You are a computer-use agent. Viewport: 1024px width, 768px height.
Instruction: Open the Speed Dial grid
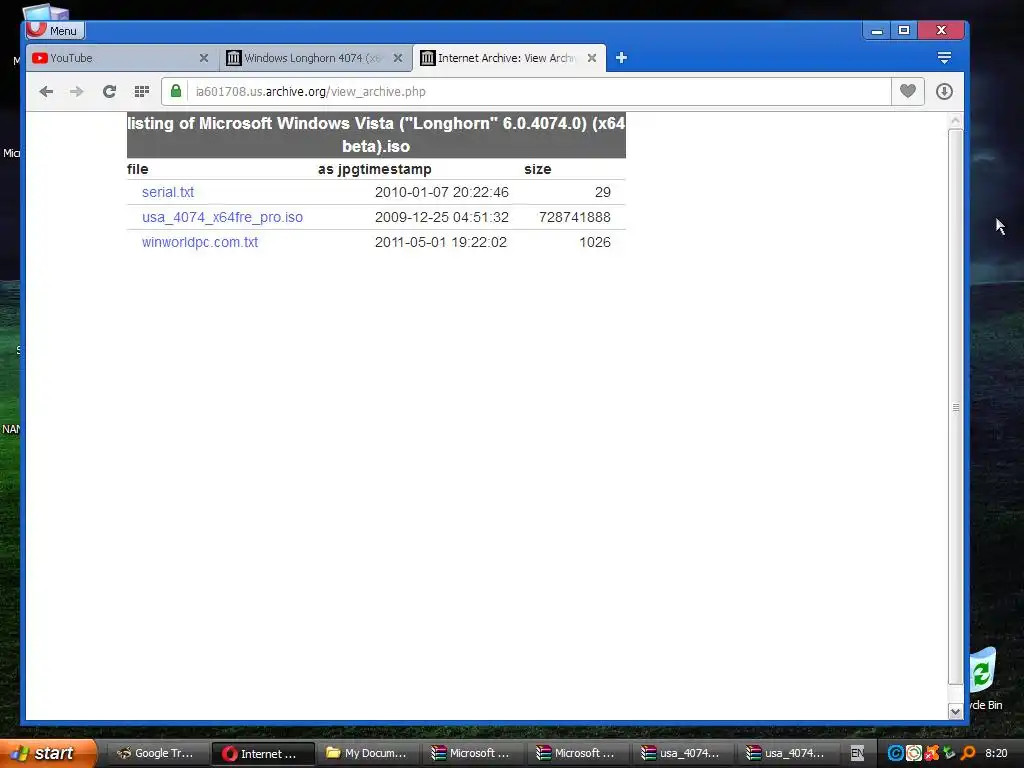point(142,91)
